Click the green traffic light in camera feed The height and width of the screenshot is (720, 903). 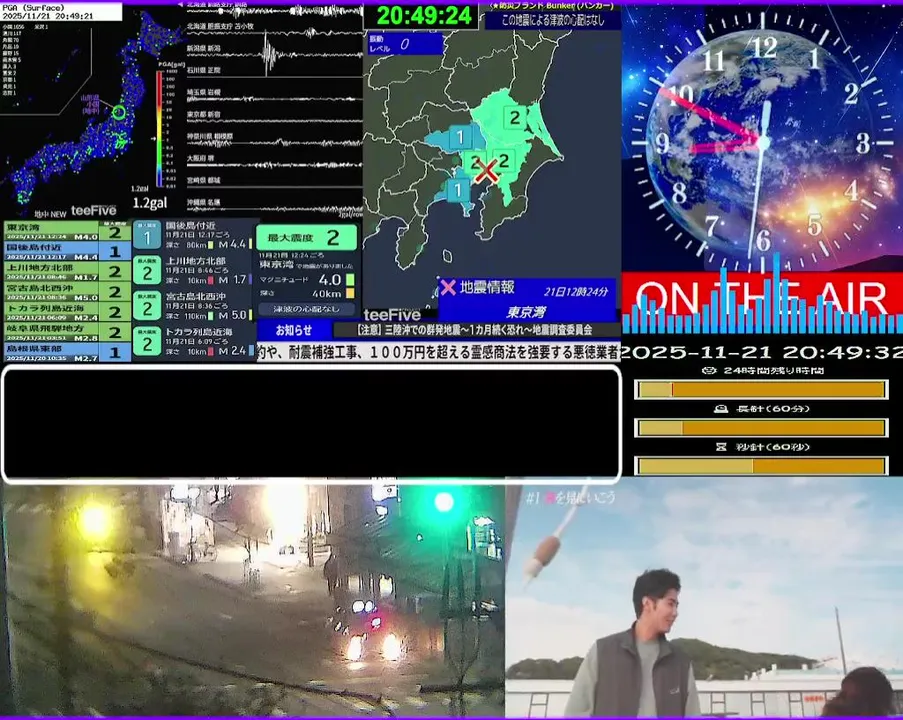(444, 502)
